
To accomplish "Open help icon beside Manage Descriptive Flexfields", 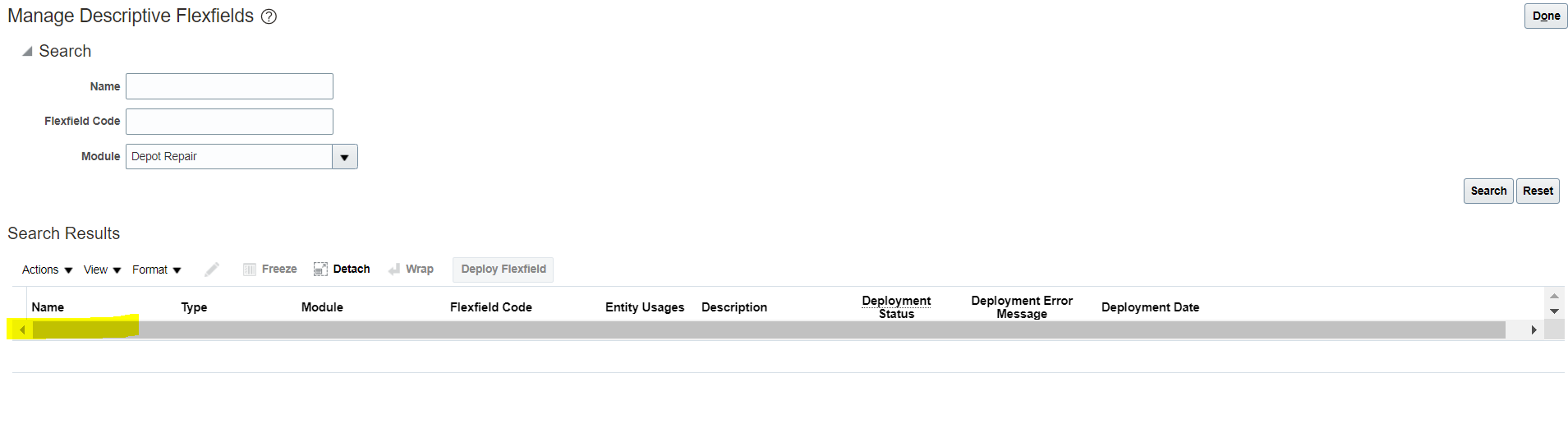I will [269, 16].
